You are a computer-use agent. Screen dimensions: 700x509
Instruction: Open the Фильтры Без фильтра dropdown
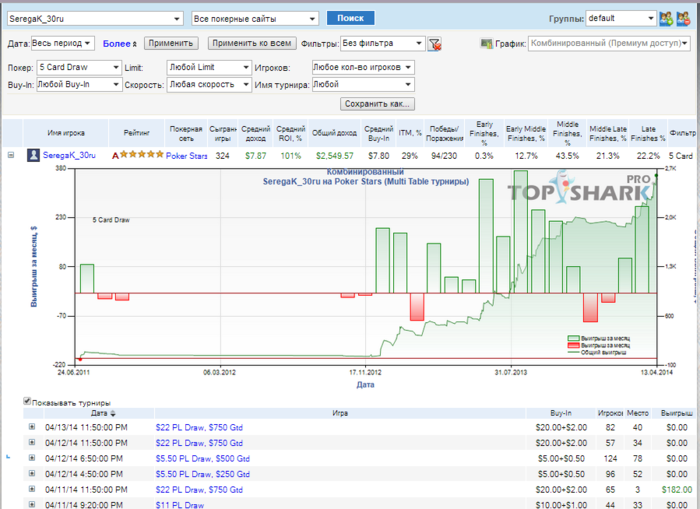pyautogui.click(x=382, y=43)
